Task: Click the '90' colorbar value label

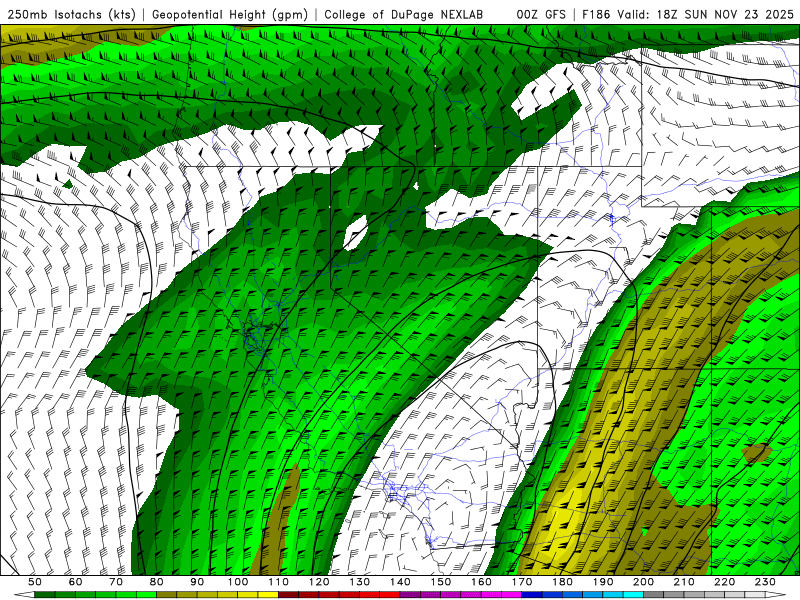Action: click(197, 582)
